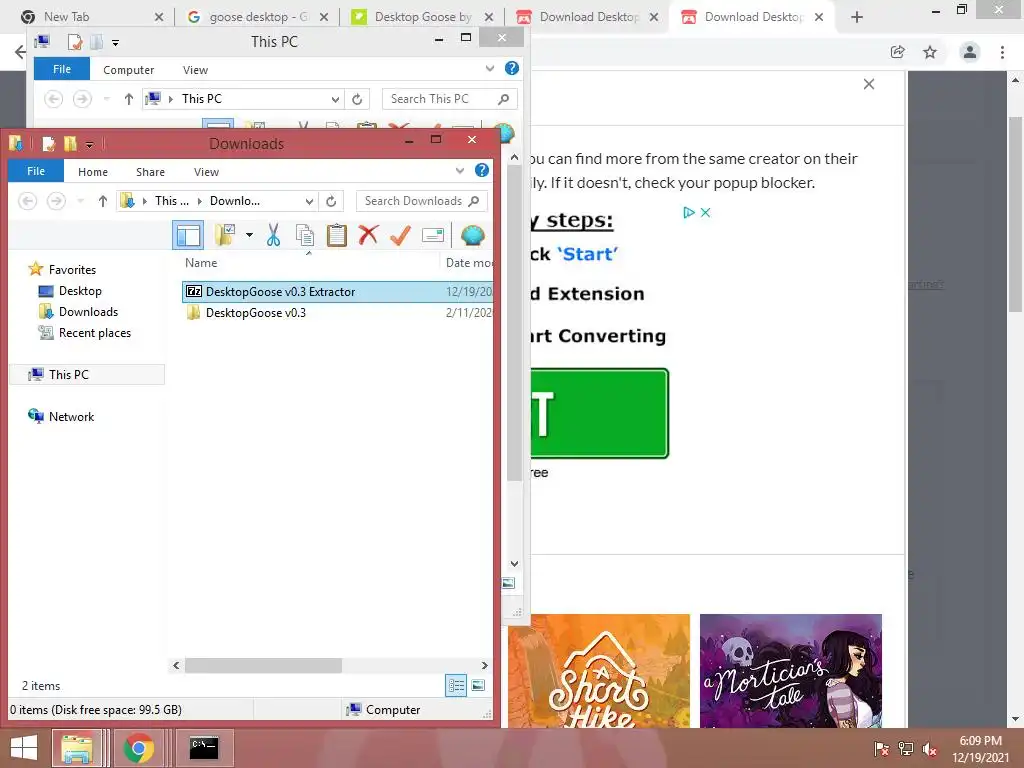The image size is (1024, 768).
Task: Open Help icon in This PC window
Action: [x=512, y=68]
